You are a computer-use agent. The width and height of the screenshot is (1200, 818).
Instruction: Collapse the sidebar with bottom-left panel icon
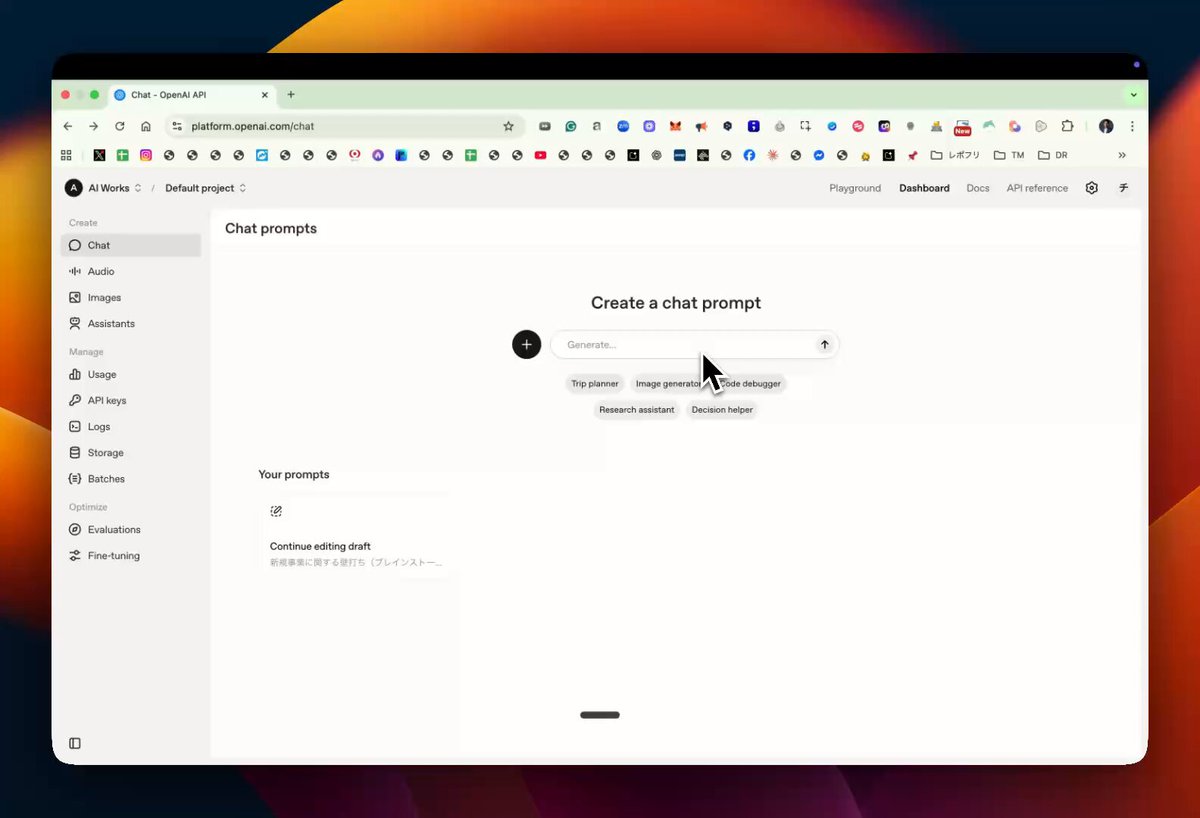pos(75,743)
